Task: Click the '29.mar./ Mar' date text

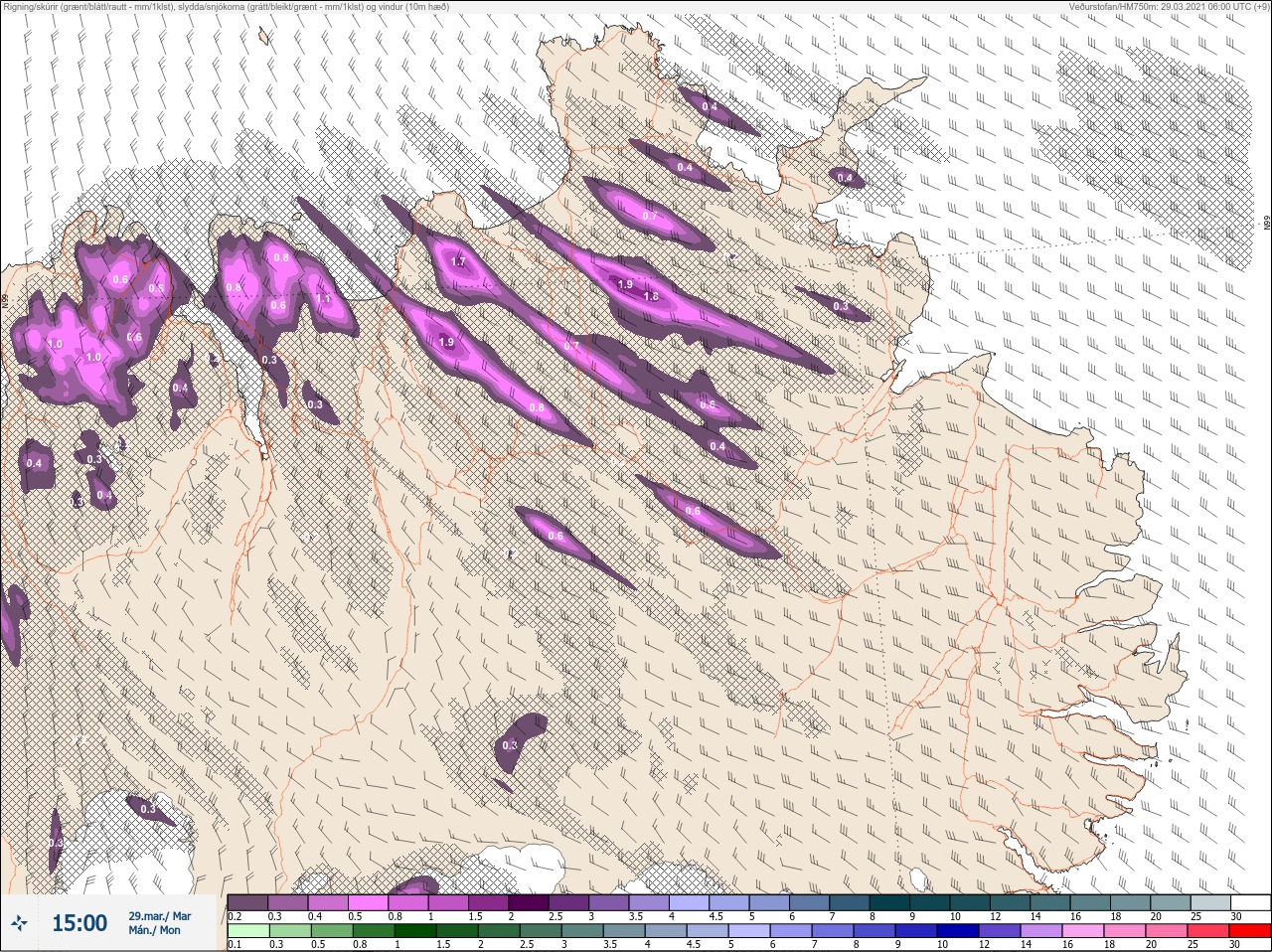Action: (160, 915)
